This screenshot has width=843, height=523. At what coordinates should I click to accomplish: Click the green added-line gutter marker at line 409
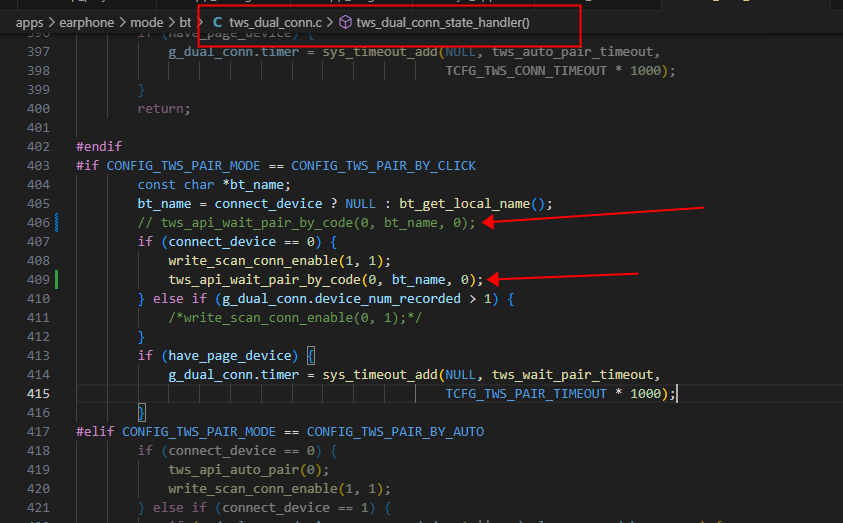coord(56,280)
